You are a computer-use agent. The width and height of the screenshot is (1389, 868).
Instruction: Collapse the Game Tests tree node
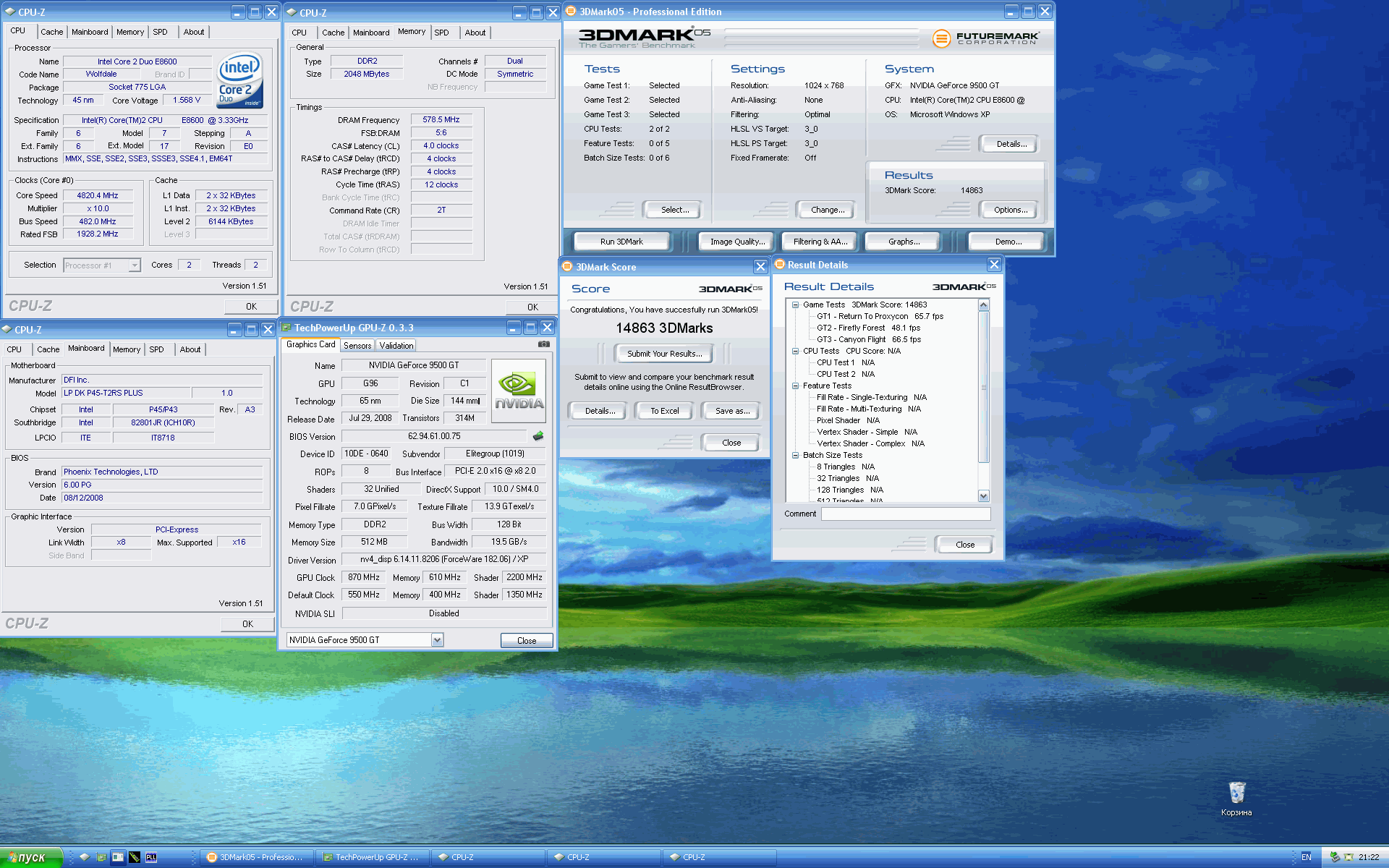[x=795, y=305]
